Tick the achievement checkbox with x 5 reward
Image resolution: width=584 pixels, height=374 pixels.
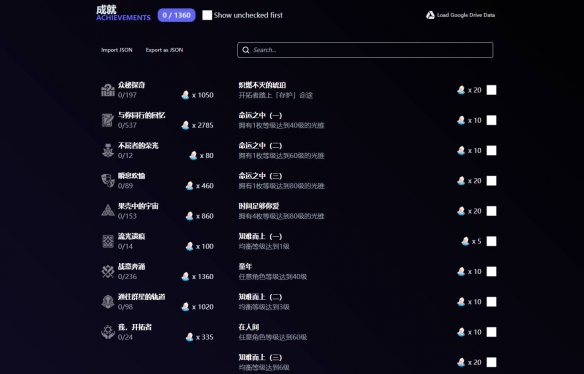(491, 241)
